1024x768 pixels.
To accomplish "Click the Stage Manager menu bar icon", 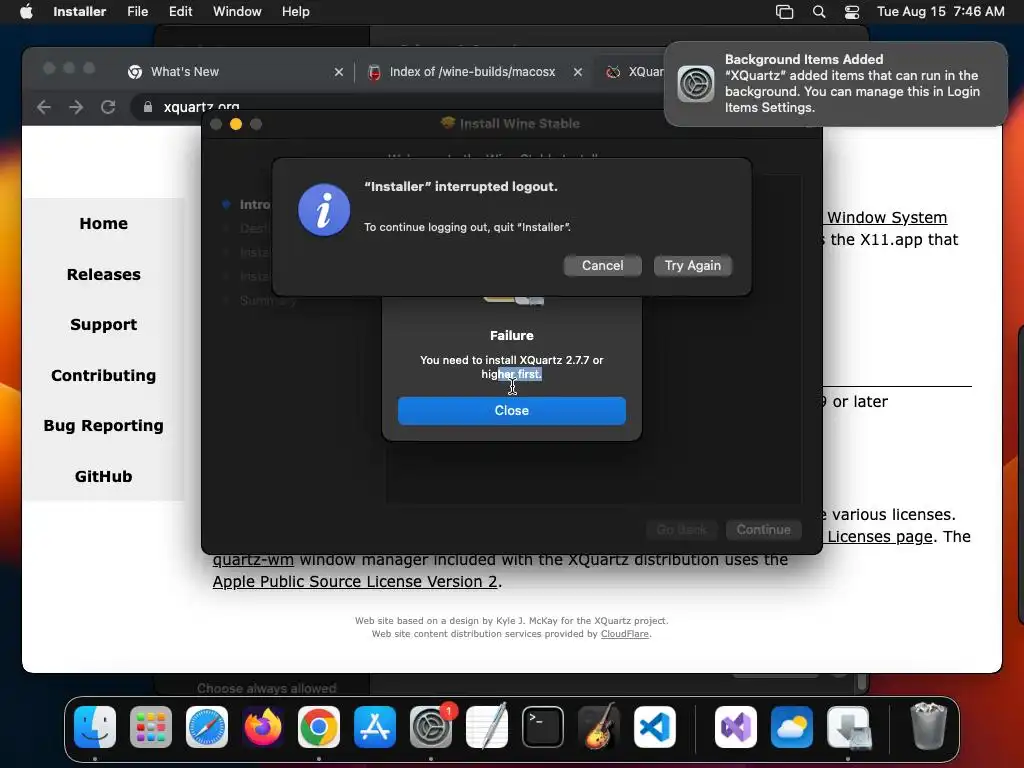I will tap(784, 12).
